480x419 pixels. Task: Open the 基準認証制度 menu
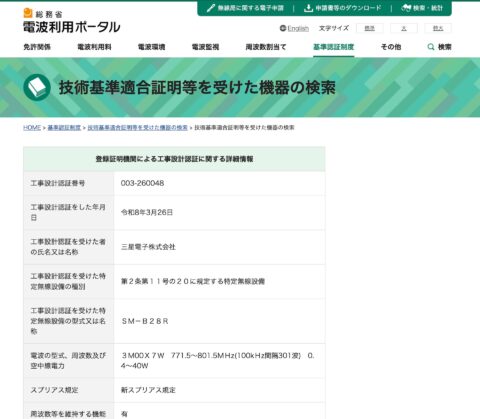pos(334,47)
